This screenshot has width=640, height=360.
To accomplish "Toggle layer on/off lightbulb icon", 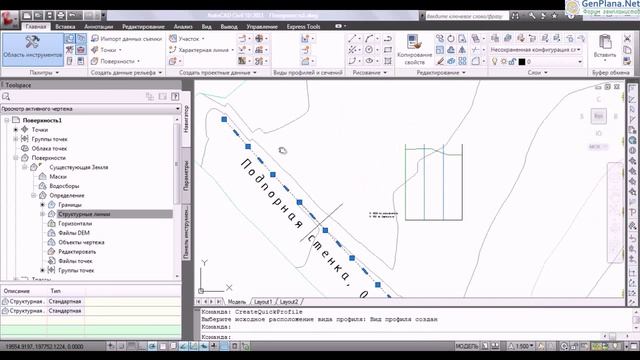I will [x=494, y=62].
